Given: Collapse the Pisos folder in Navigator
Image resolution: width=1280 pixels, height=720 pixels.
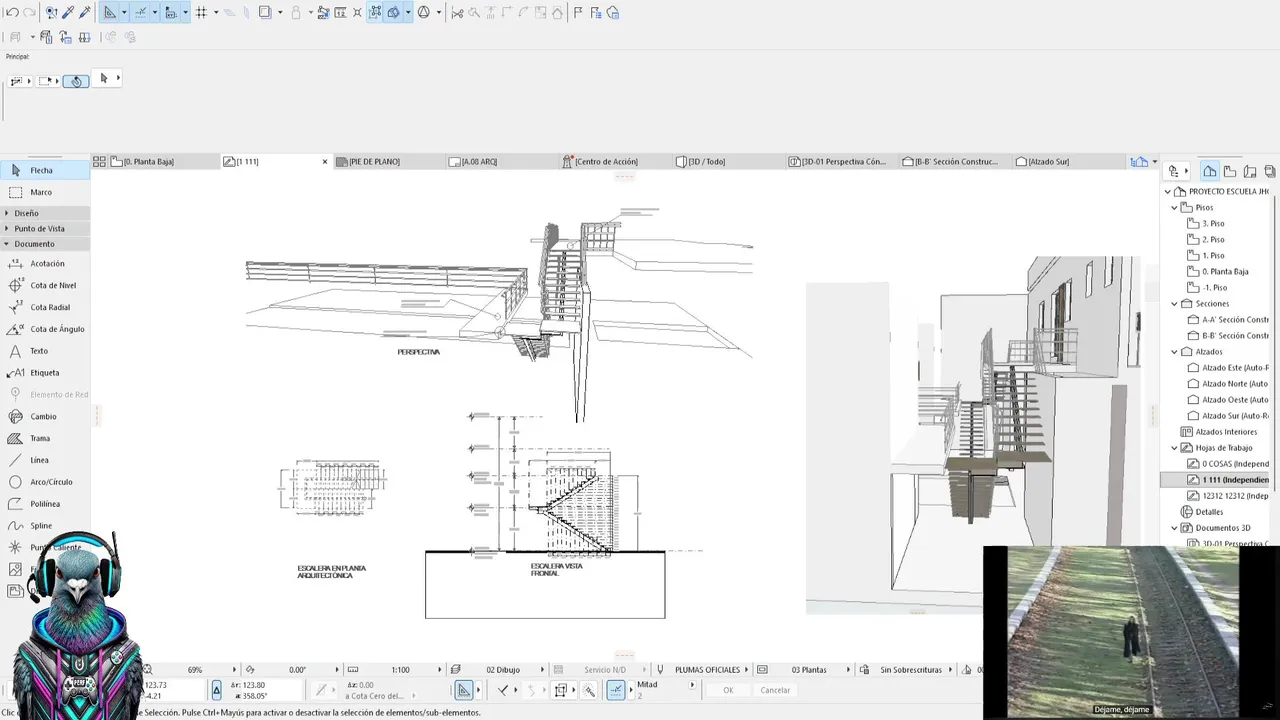Looking at the screenshot, I should 1175,208.
